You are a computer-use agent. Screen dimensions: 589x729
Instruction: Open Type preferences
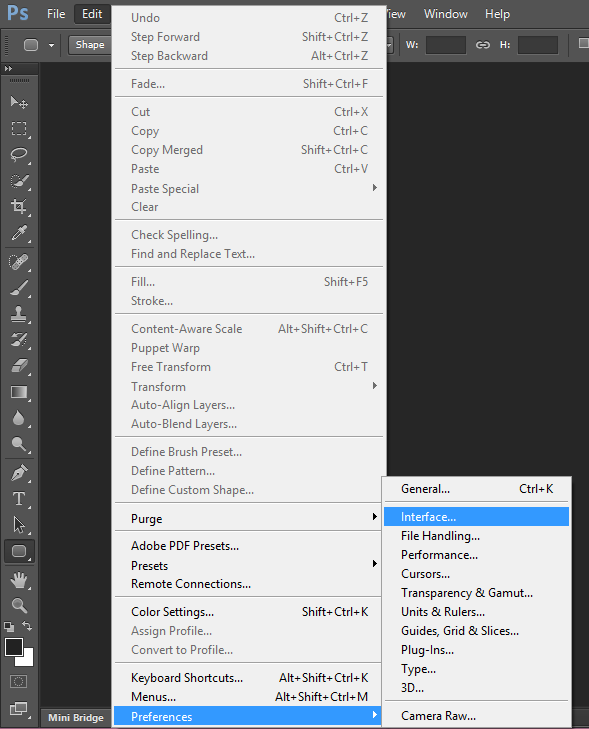476,669
